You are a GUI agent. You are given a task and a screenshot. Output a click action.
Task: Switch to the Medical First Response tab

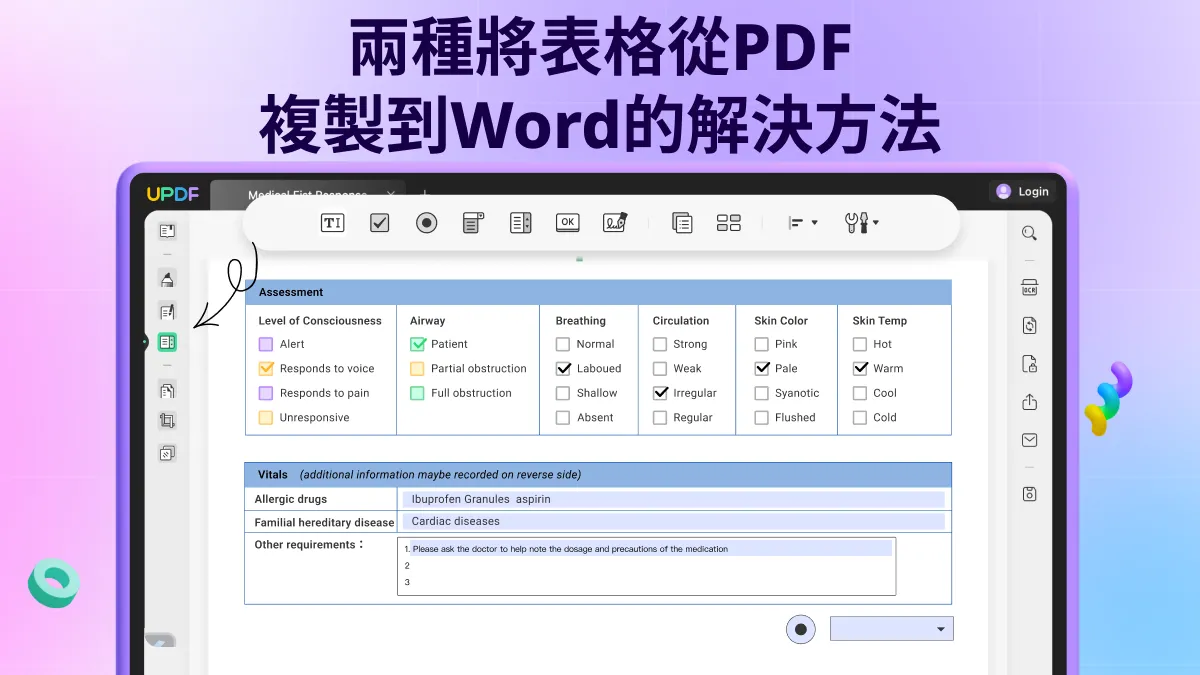tap(307, 195)
